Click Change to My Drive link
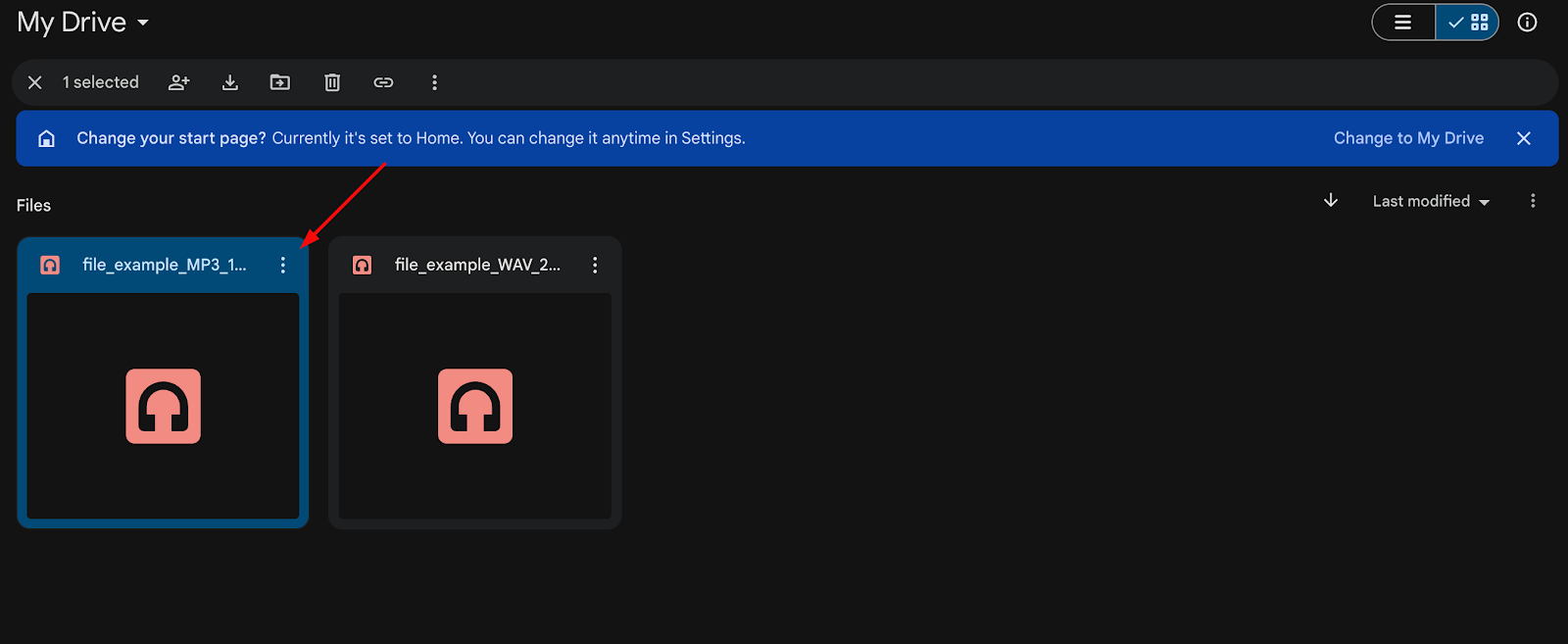This screenshot has width=1568, height=644. (x=1408, y=138)
